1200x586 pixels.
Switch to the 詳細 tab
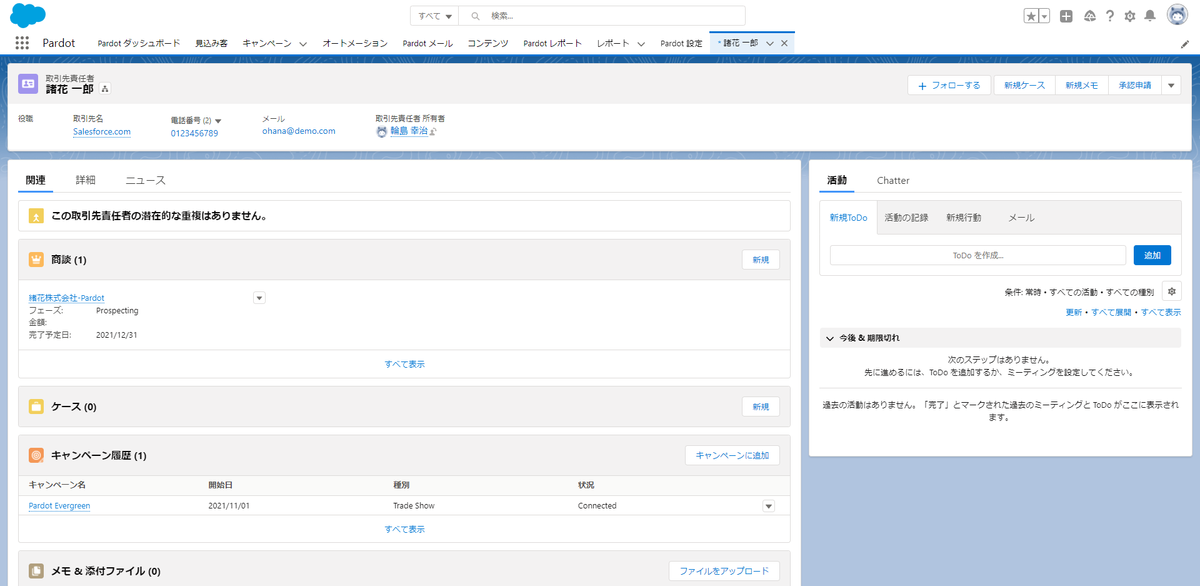[86, 180]
